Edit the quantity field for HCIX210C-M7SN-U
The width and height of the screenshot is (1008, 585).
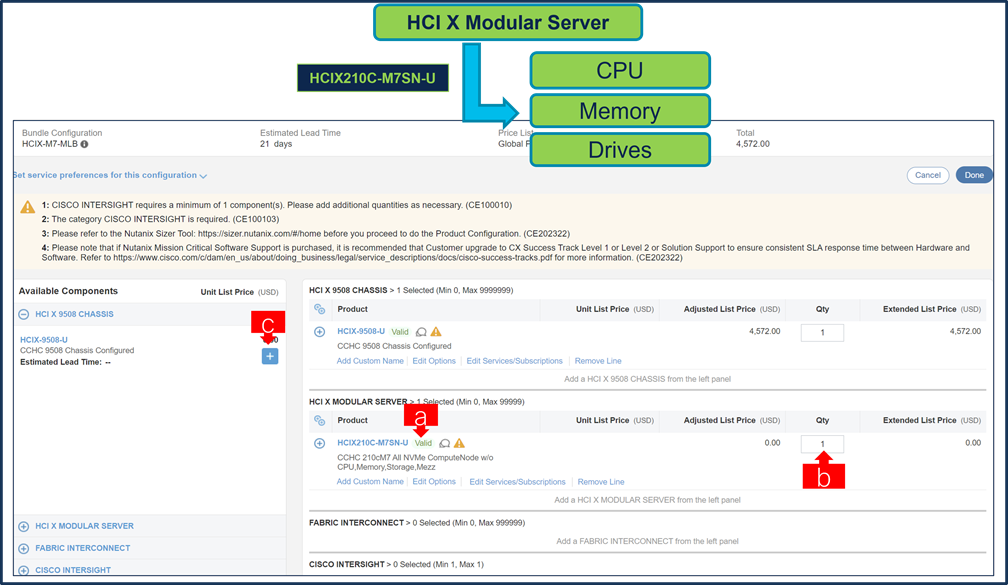[x=822, y=444]
